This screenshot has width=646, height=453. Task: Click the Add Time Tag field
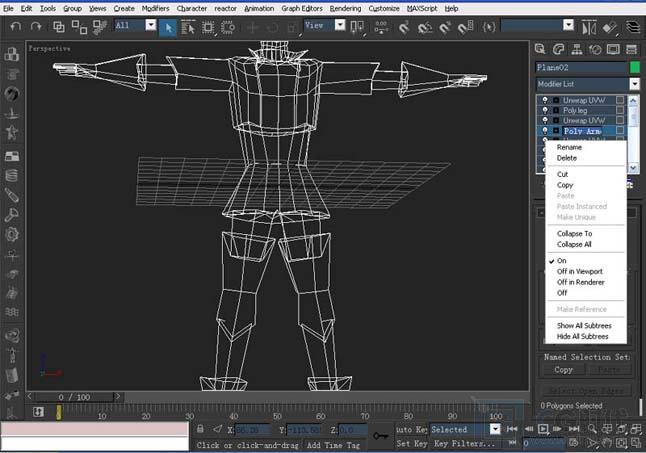[x=333, y=445]
